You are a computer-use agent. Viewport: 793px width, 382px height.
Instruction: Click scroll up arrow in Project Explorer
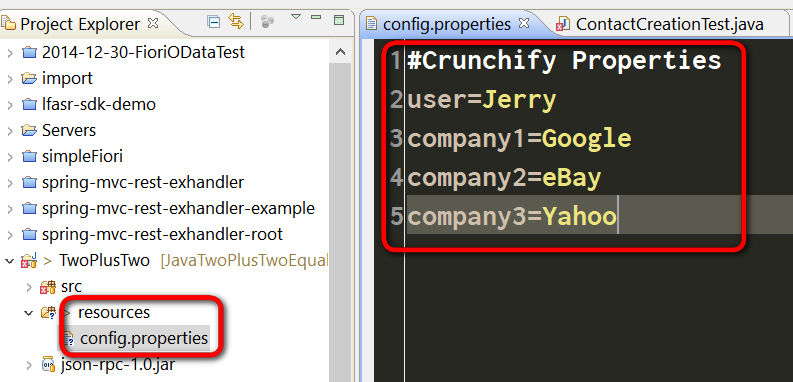click(340, 52)
